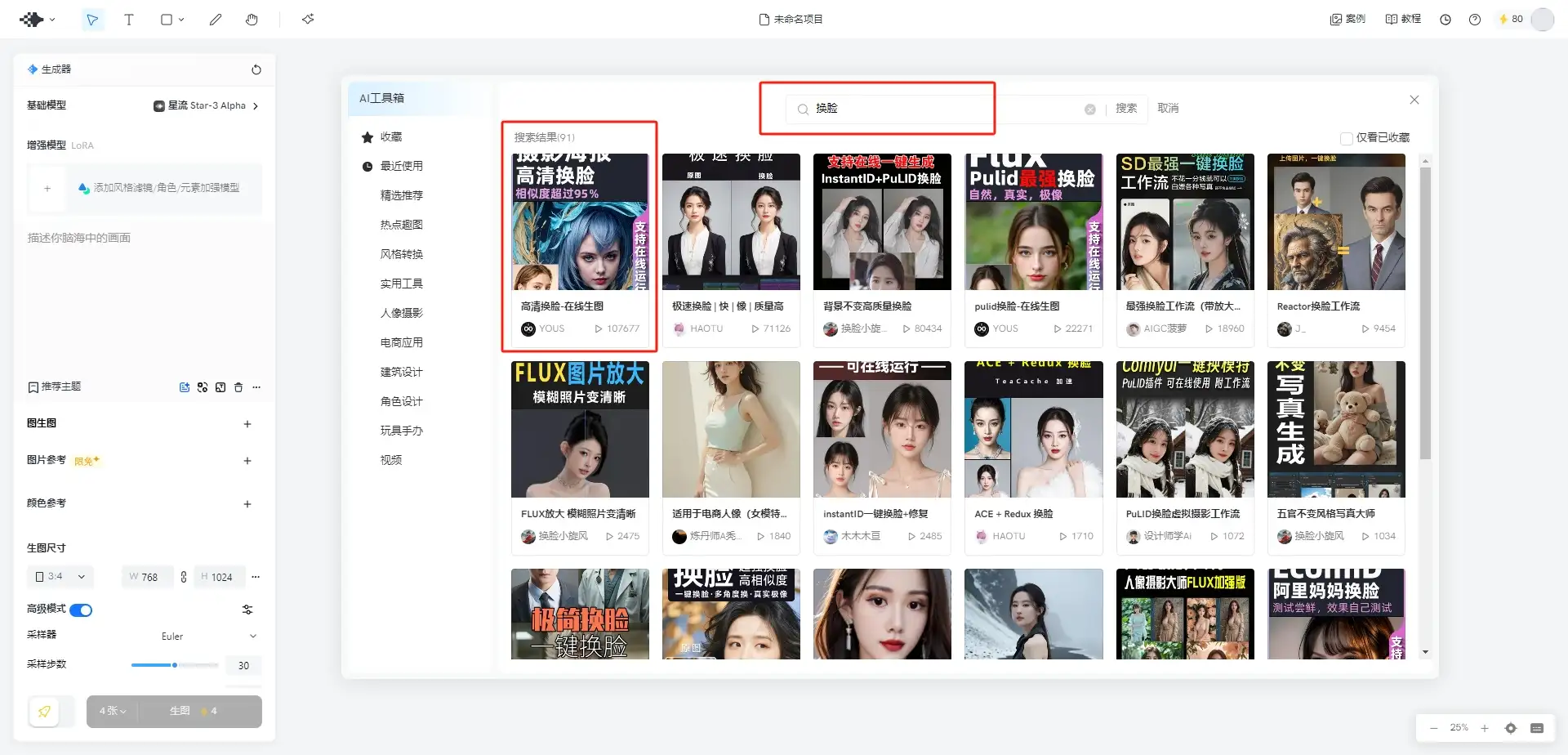
Task: Select the Text tool in top toolbar
Action: [x=129, y=20]
